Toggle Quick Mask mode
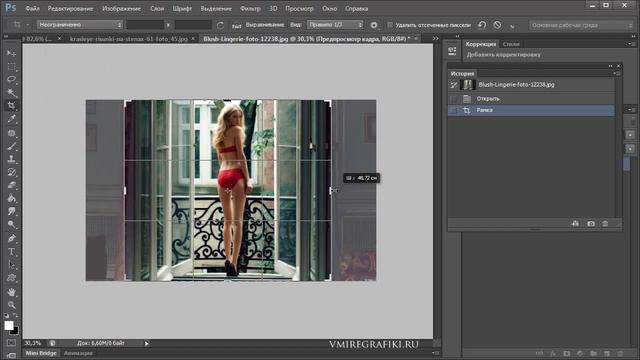 [11, 343]
